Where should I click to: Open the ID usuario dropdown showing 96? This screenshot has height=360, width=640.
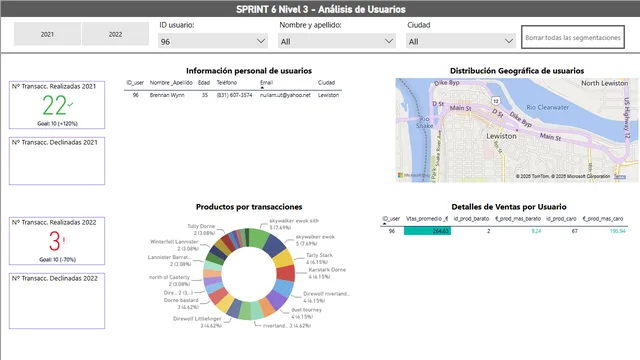click(x=213, y=41)
